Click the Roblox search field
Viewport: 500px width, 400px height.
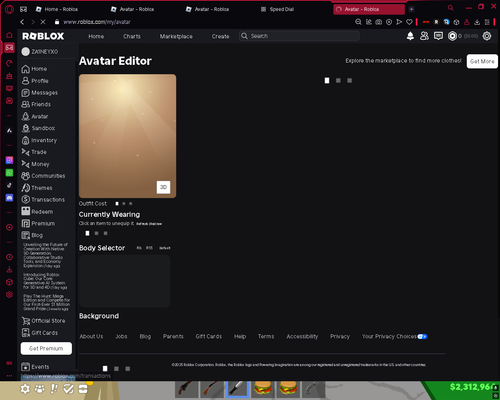[x=299, y=36]
